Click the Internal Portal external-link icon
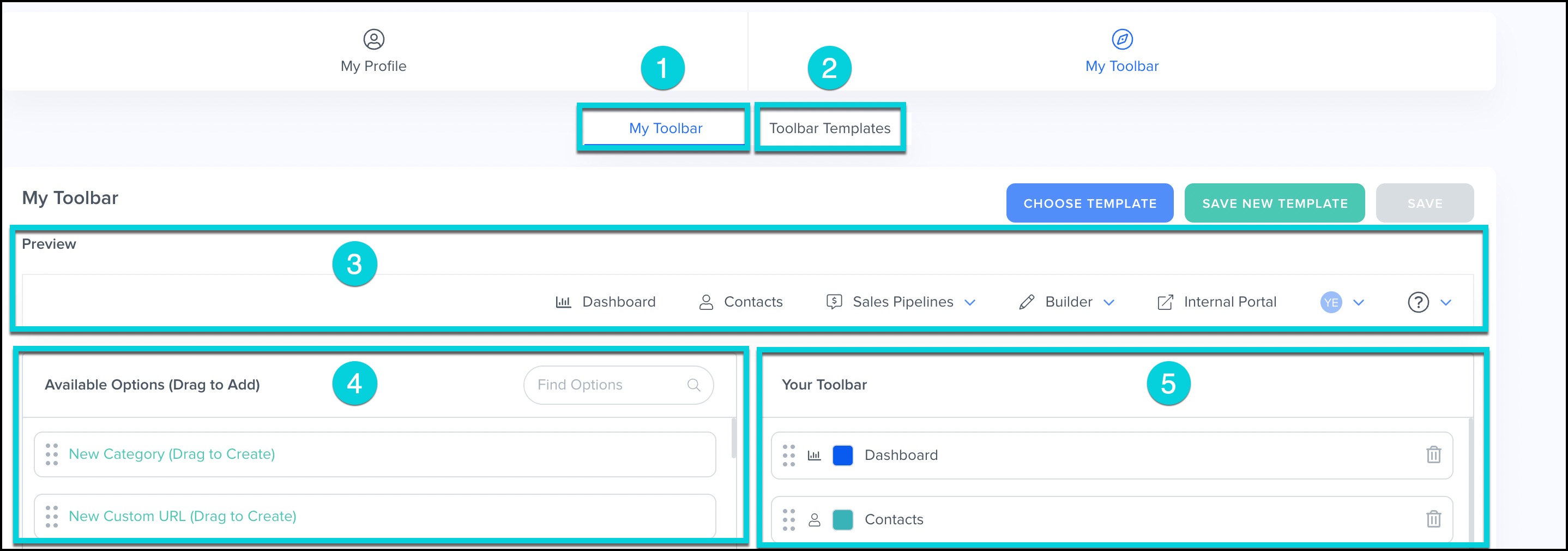 point(1165,303)
